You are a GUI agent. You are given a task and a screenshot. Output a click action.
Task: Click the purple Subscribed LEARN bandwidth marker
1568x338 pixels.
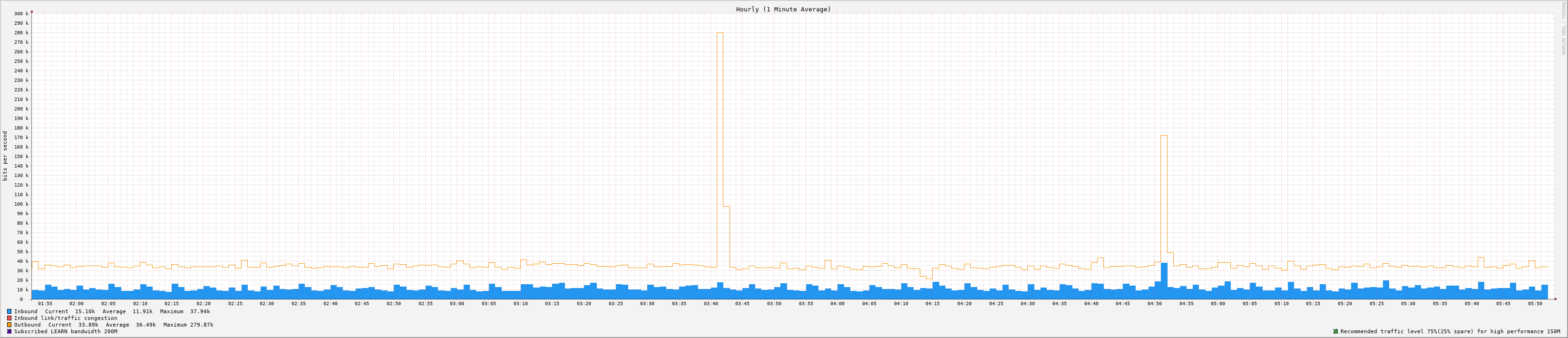(x=9, y=331)
